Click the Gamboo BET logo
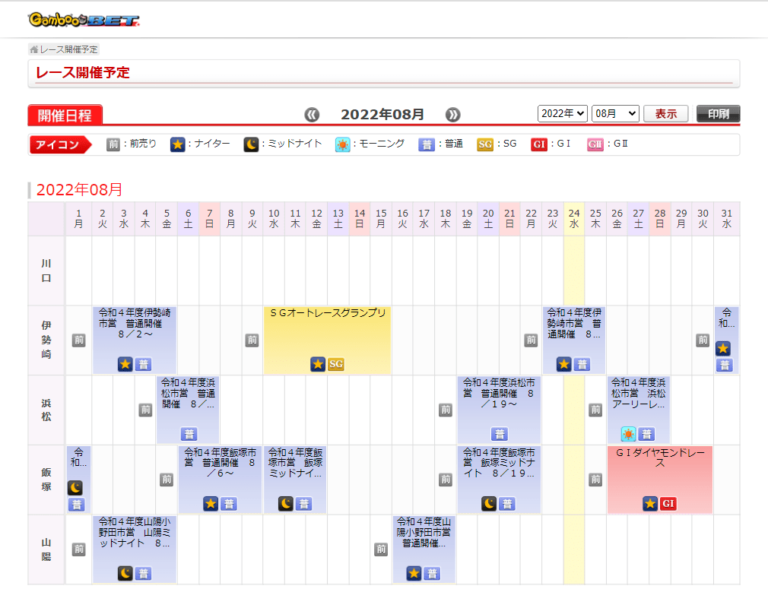The image size is (768, 608). tap(84, 19)
